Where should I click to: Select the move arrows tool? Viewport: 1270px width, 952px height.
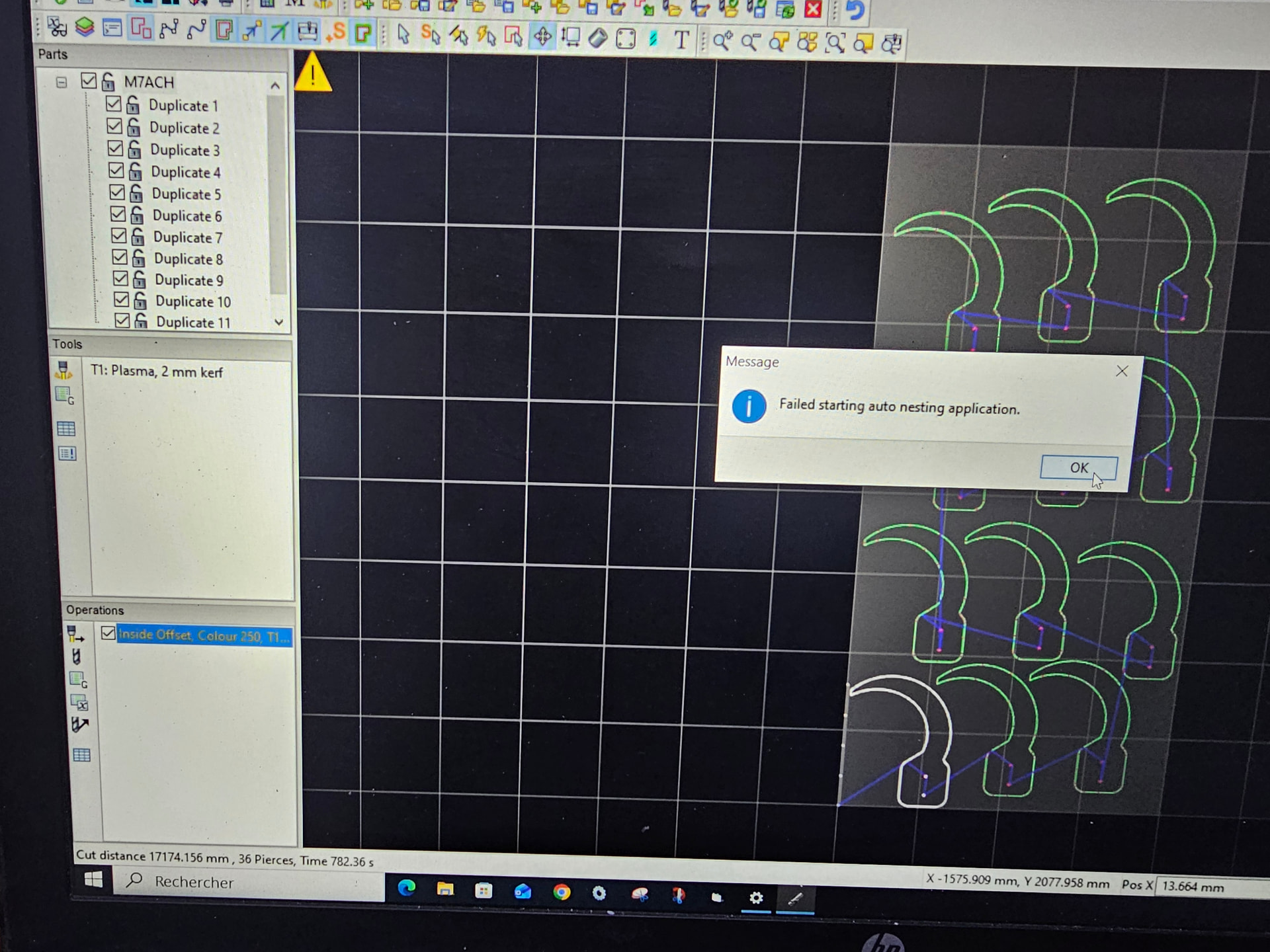542,36
